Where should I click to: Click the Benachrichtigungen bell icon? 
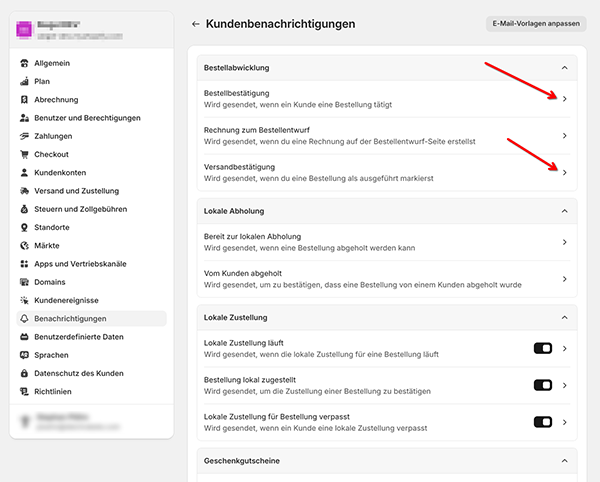tap(24, 318)
